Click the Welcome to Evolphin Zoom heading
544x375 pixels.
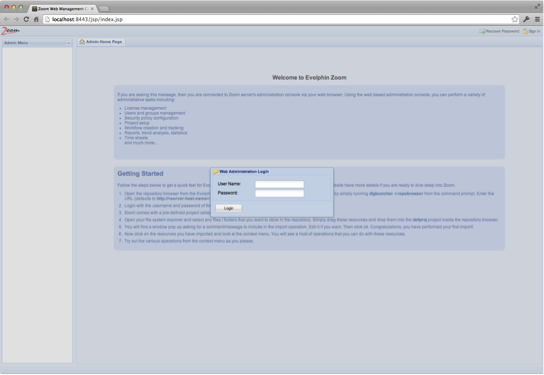point(309,77)
